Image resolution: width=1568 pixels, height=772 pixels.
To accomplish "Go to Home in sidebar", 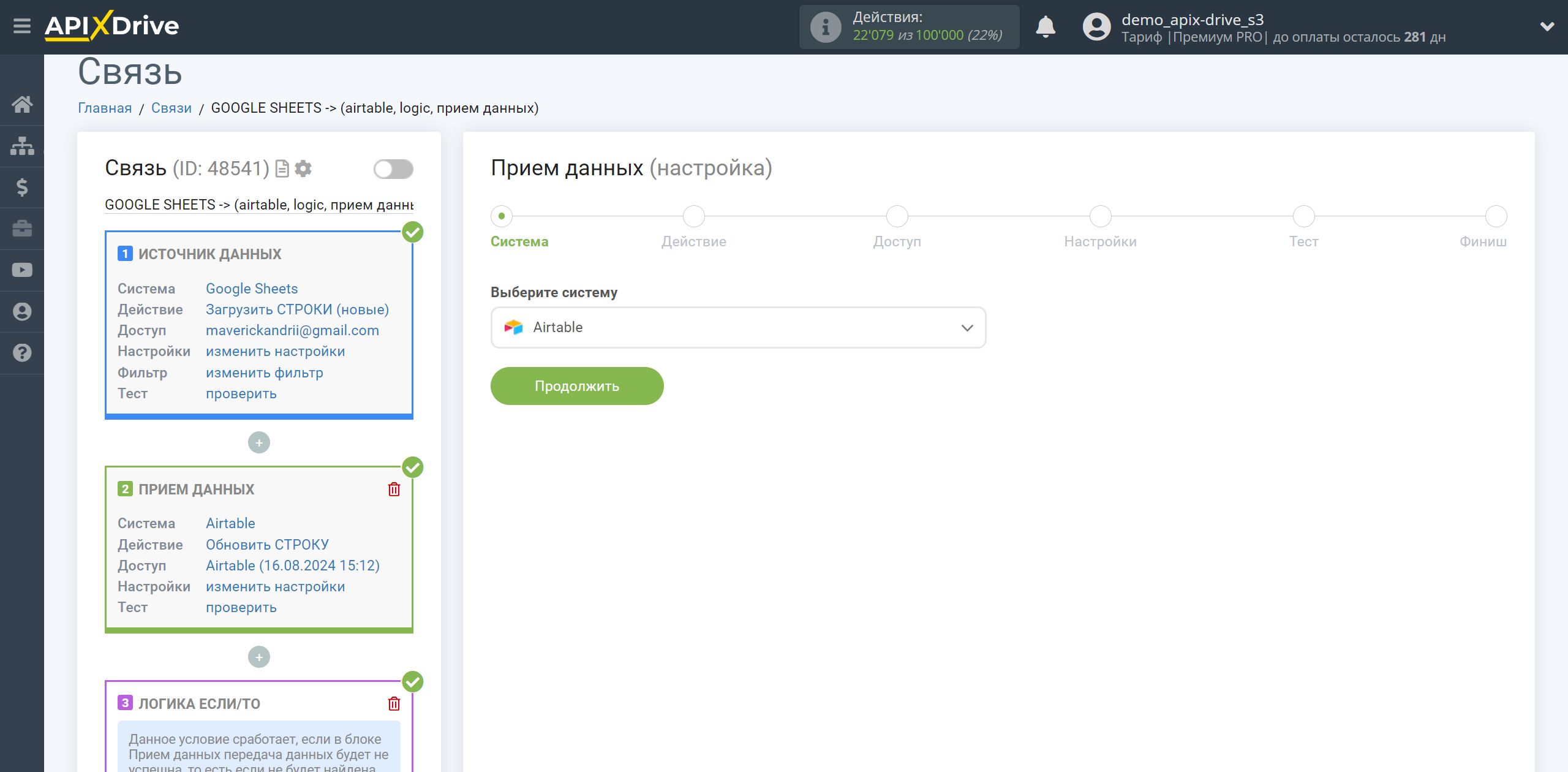I will click(x=22, y=105).
